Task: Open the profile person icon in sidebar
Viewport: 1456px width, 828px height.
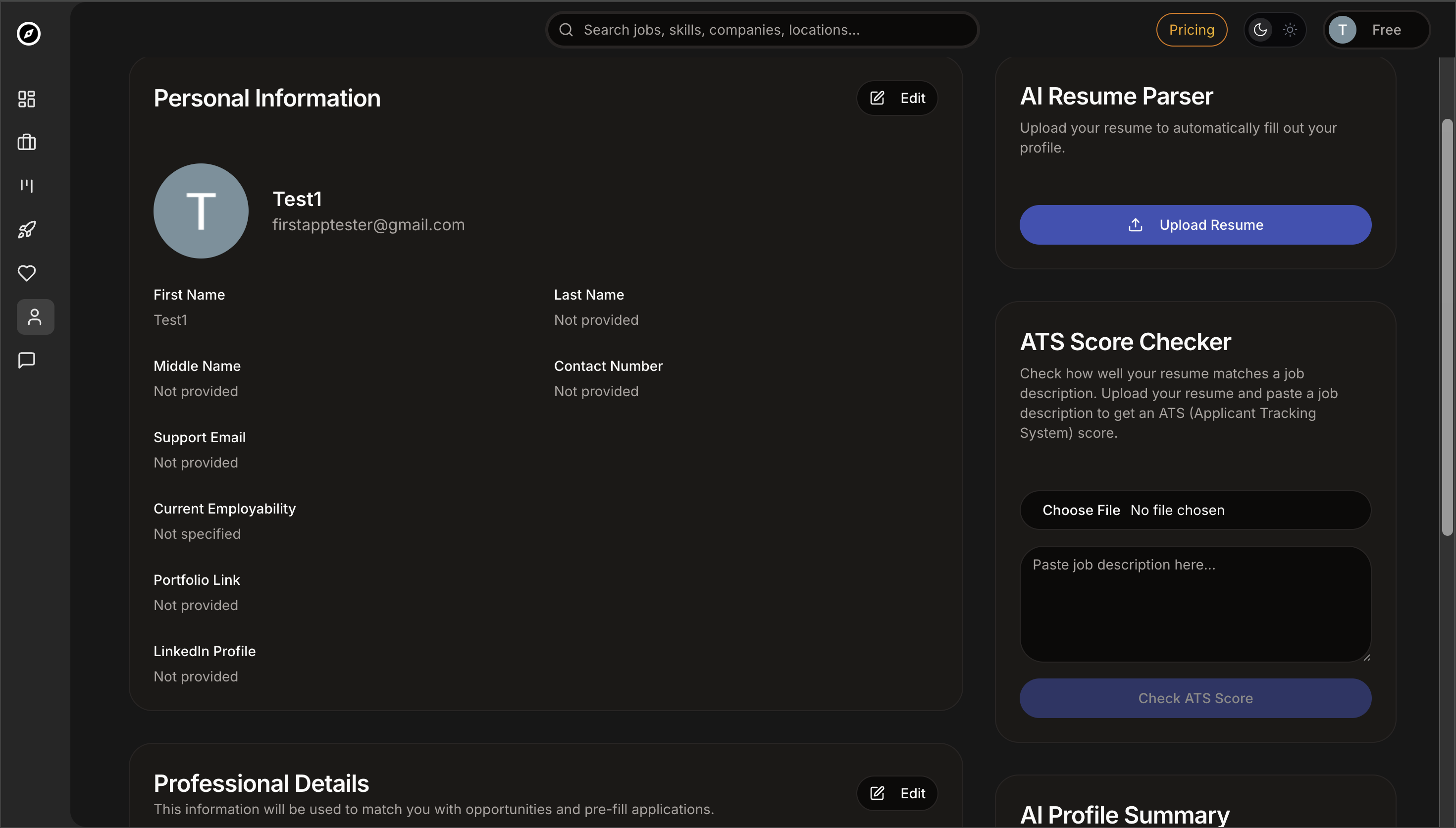Action: pyautogui.click(x=35, y=317)
